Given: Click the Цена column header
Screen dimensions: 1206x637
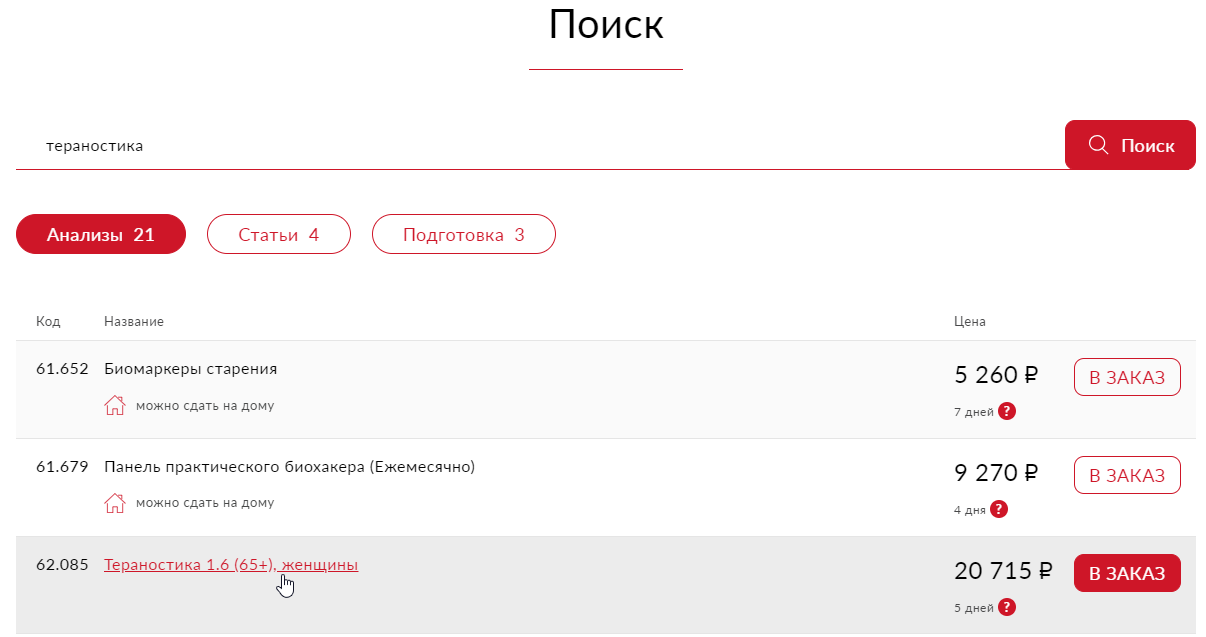Looking at the screenshot, I should tap(970, 321).
